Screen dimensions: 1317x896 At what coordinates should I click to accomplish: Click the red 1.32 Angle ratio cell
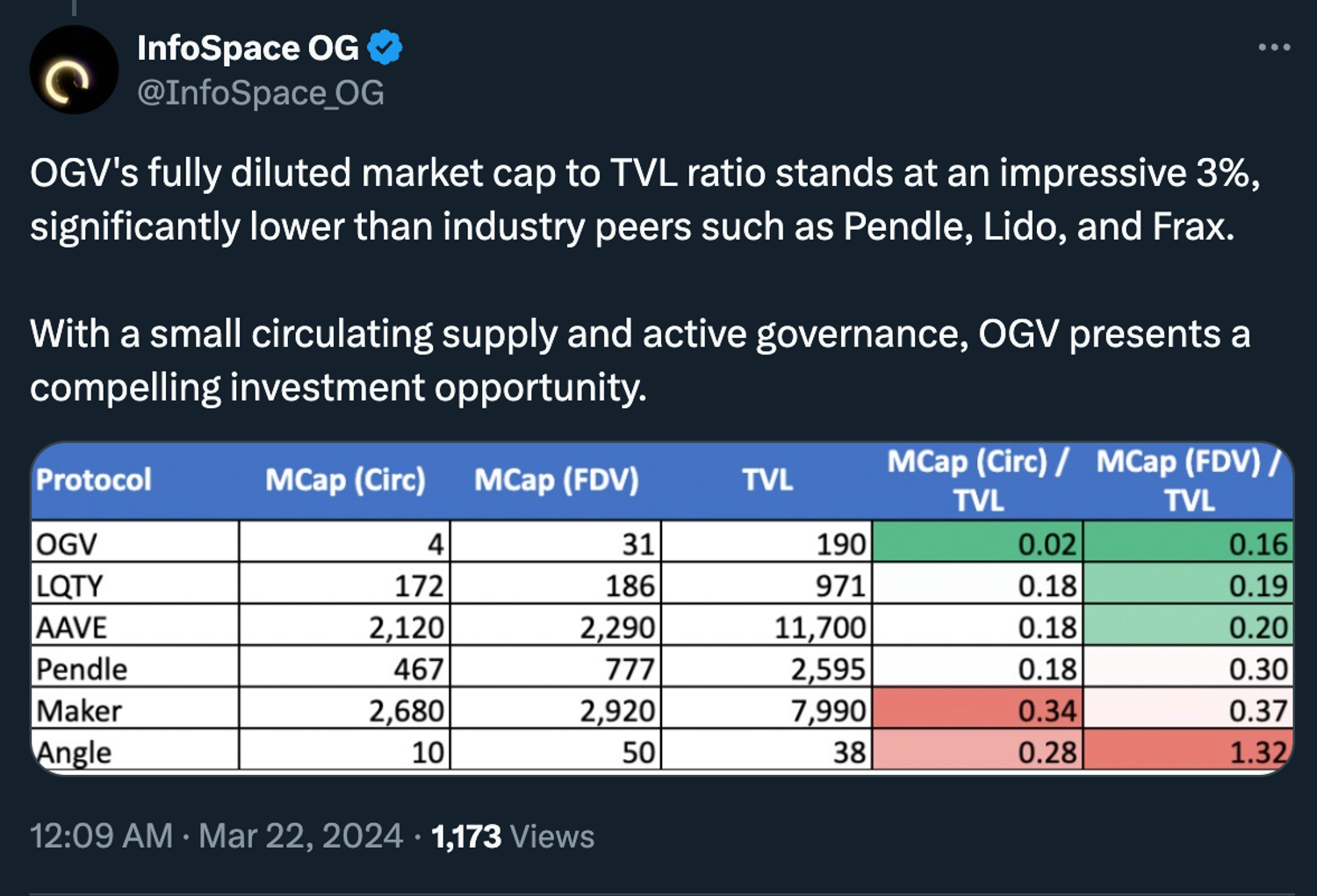point(1189,752)
